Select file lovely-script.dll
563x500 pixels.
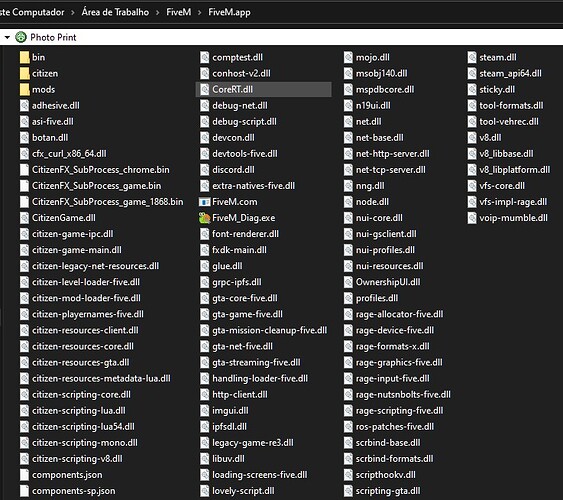243,491
